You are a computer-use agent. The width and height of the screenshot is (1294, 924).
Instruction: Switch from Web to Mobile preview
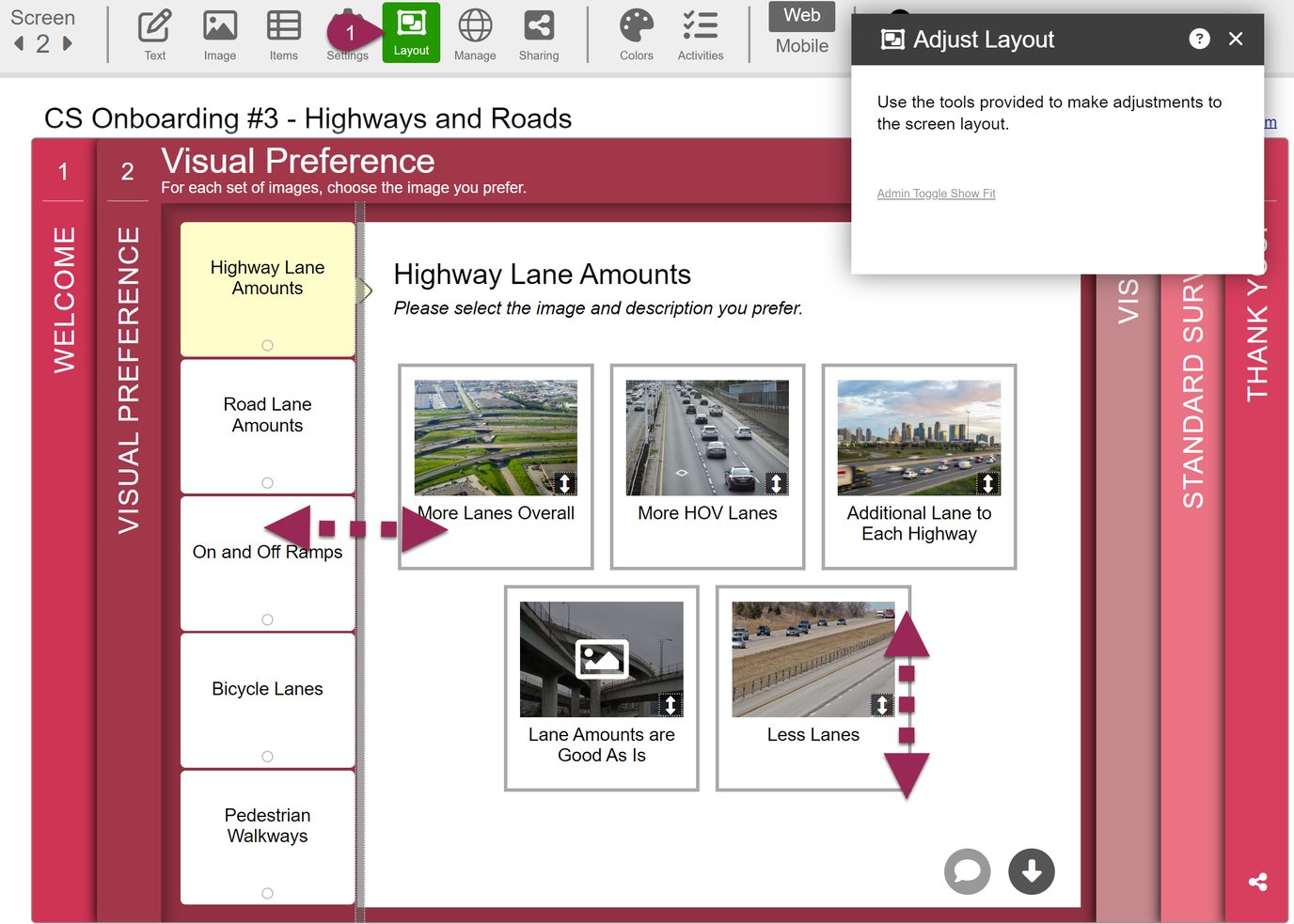[x=801, y=44]
